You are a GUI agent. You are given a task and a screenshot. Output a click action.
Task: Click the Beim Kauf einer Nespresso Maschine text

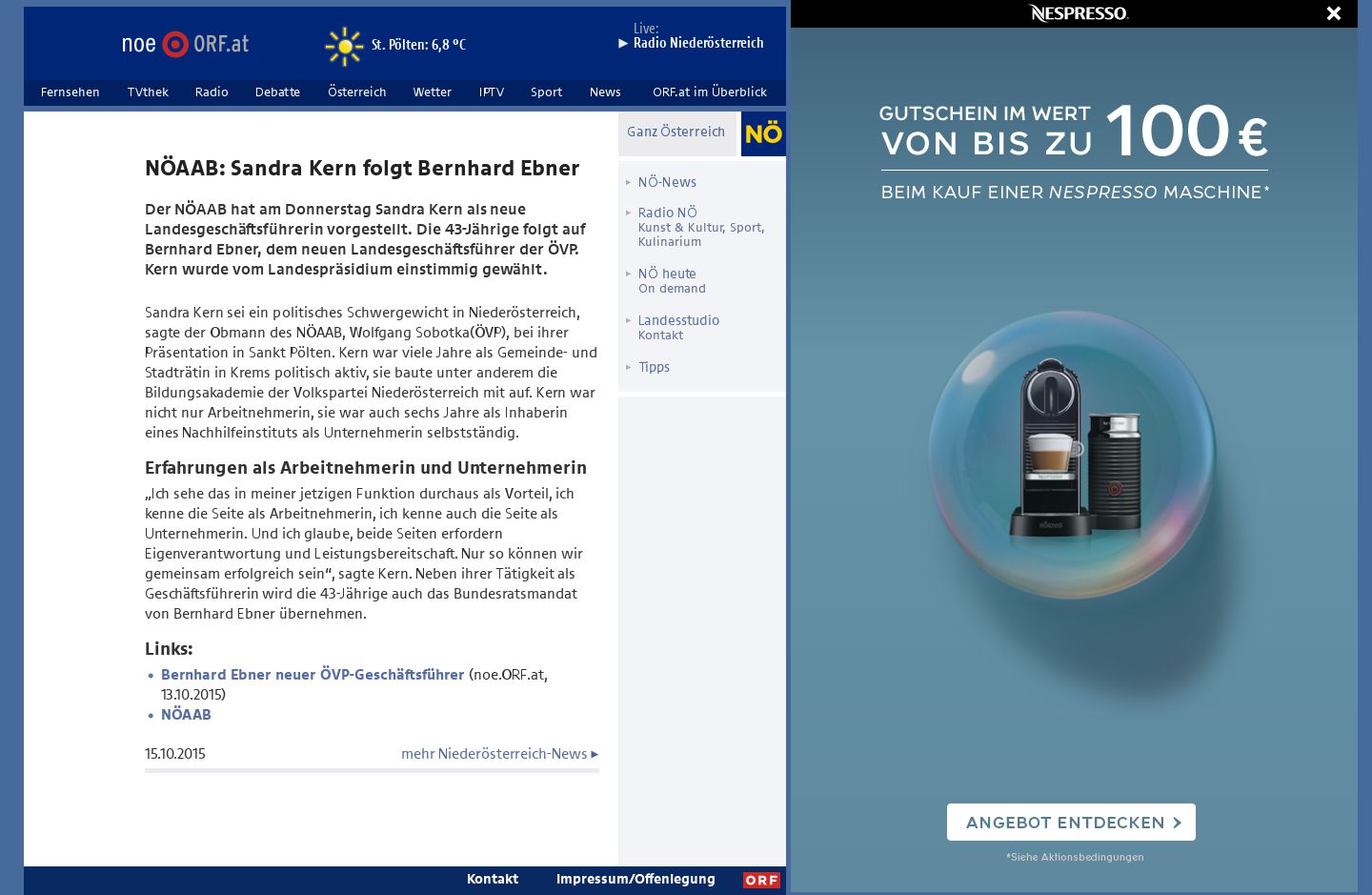pyautogui.click(x=1075, y=193)
